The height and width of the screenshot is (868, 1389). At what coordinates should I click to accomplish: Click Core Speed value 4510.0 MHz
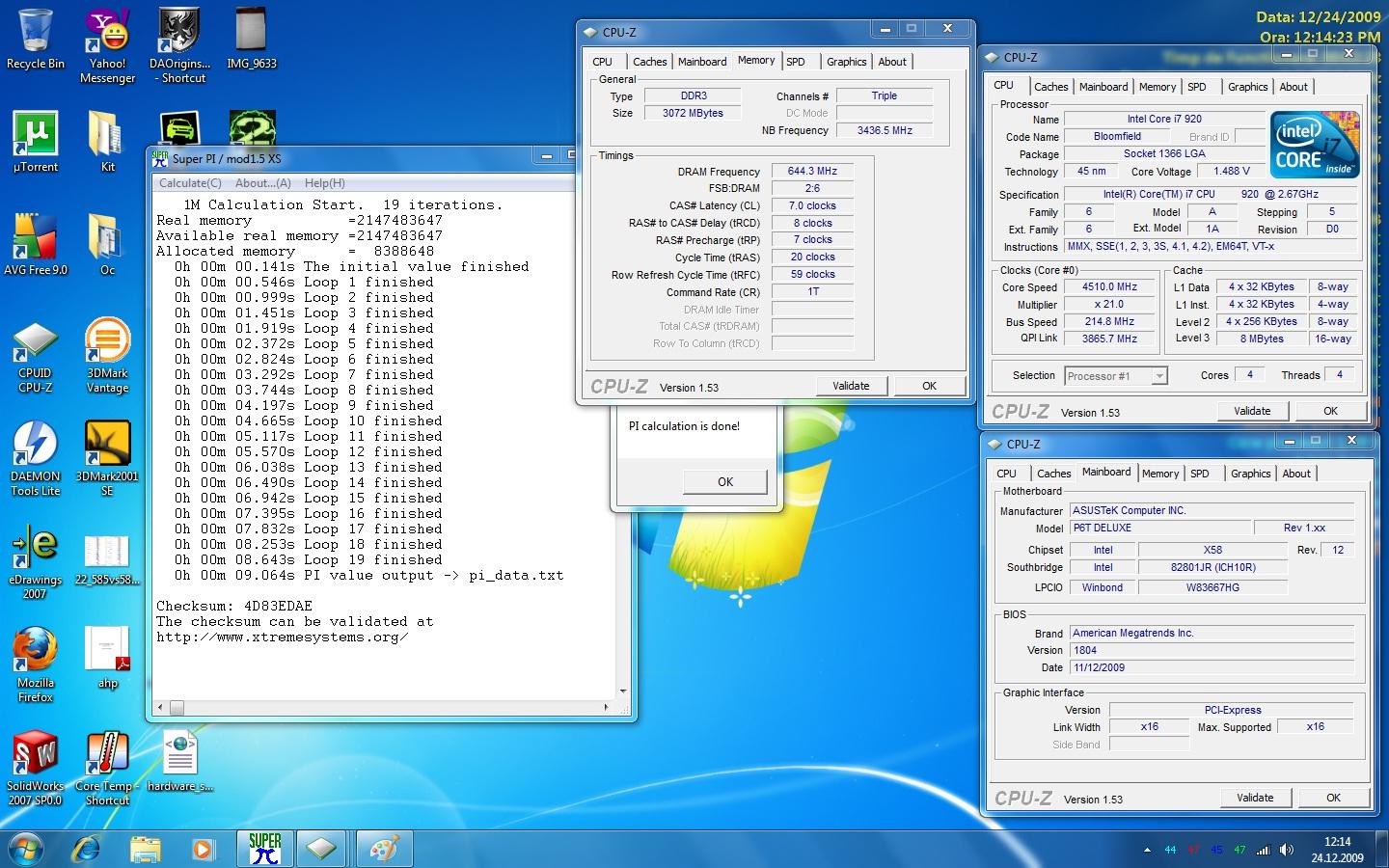pos(1109,286)
